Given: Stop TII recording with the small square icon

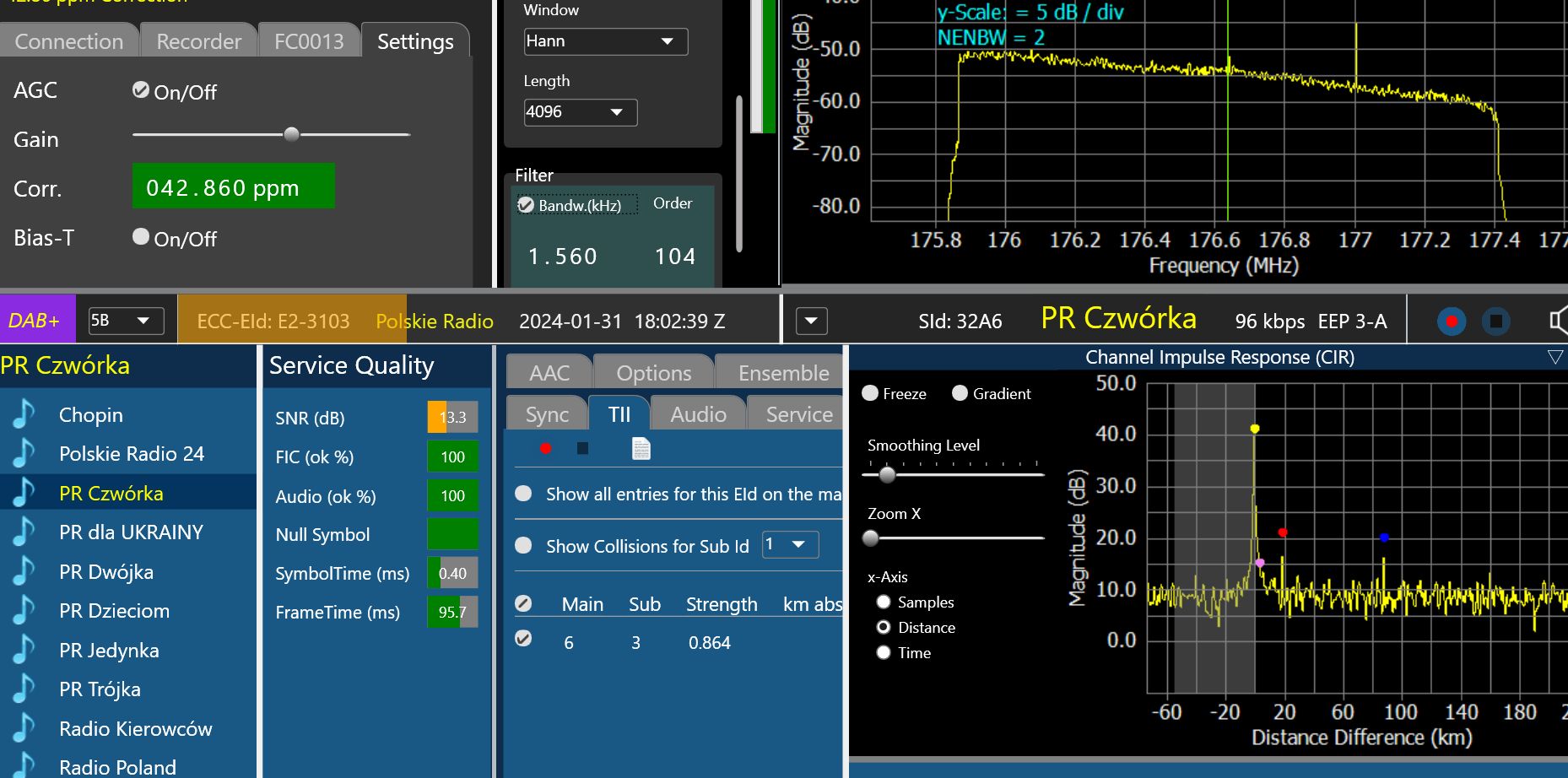Looking at the screenshot, I should pos(582,448).
